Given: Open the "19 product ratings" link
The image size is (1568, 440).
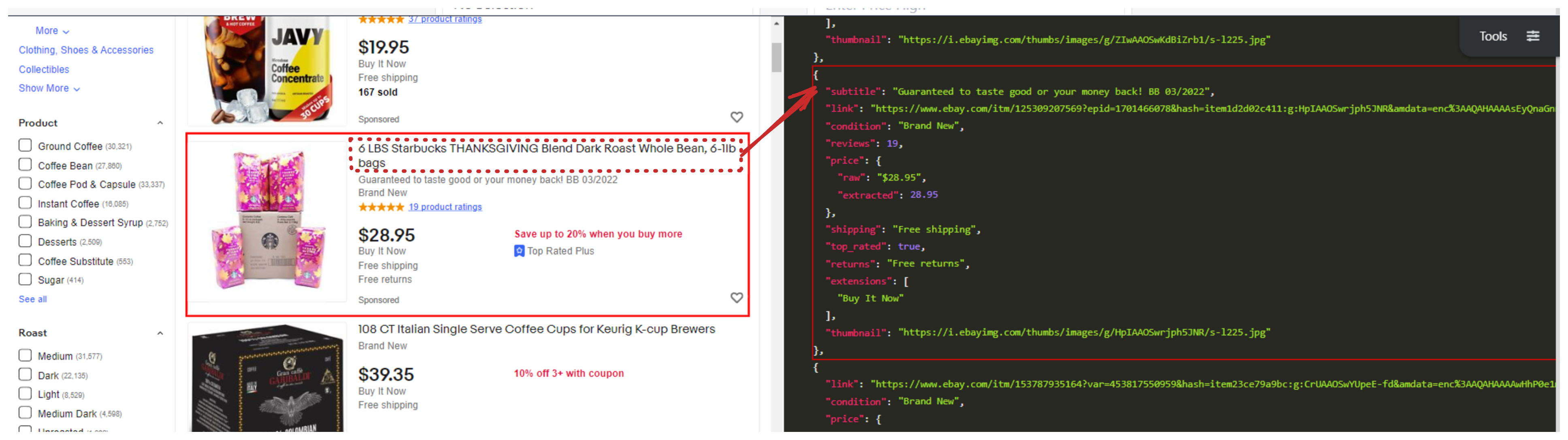Looking at the screenshot, I should coord(445,206).
